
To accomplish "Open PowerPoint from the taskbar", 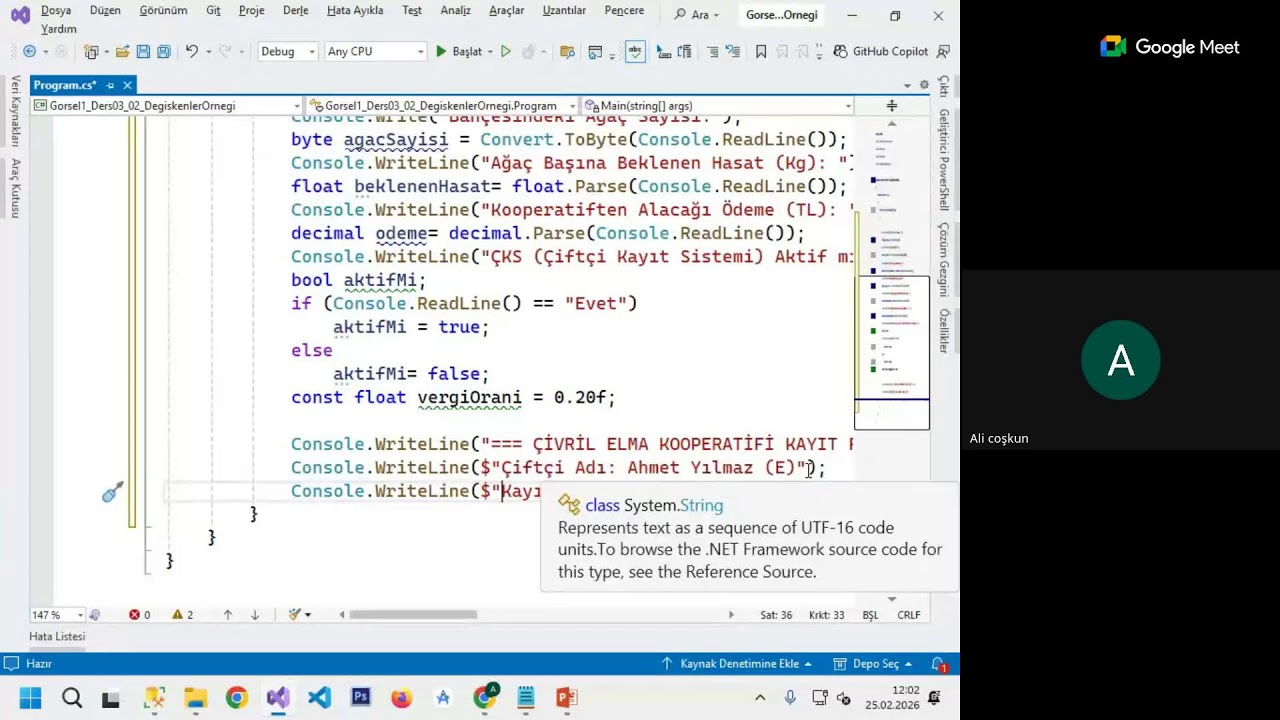I will 566,697.
